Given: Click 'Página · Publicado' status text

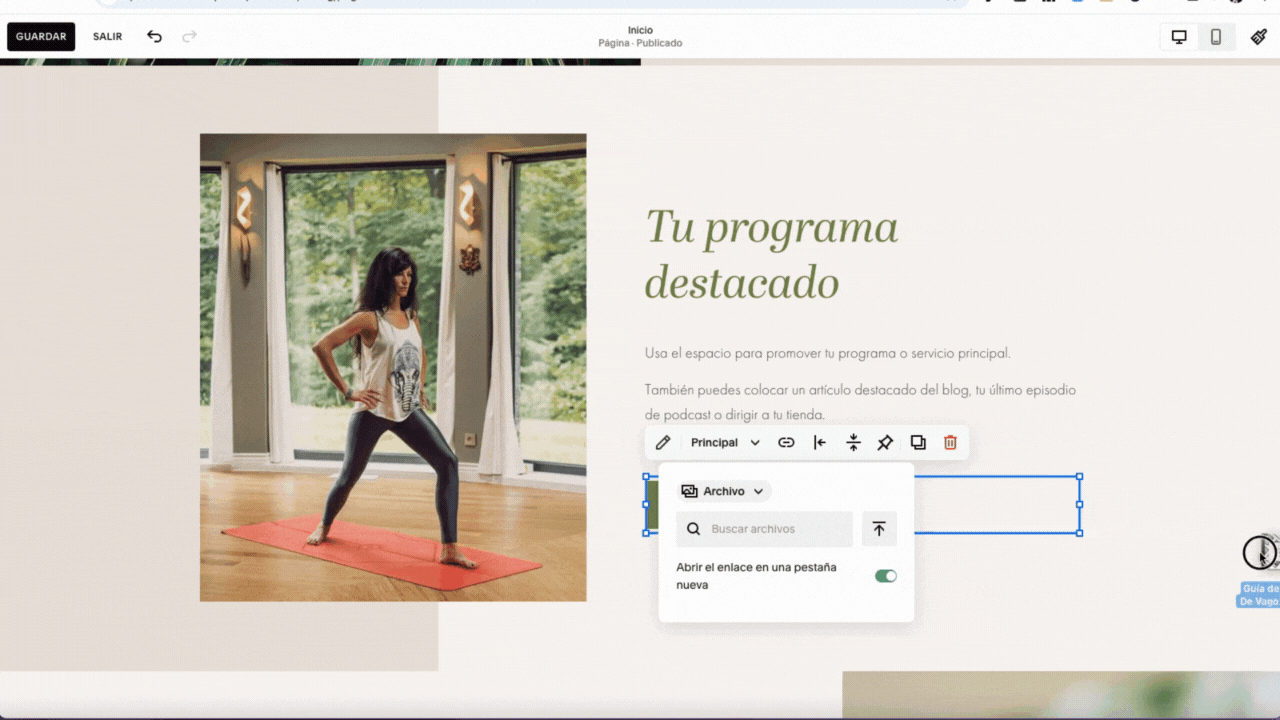Looking at the screenshot, I should point(640,43).
